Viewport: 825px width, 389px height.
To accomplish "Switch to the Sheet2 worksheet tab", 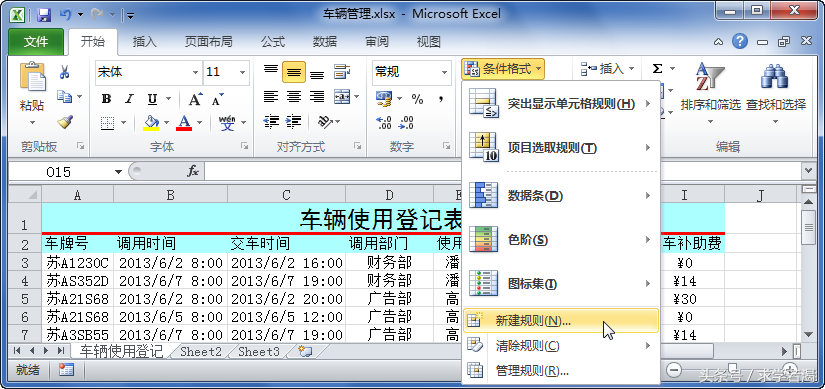I will pyautogui.click(x=200, y=352).
